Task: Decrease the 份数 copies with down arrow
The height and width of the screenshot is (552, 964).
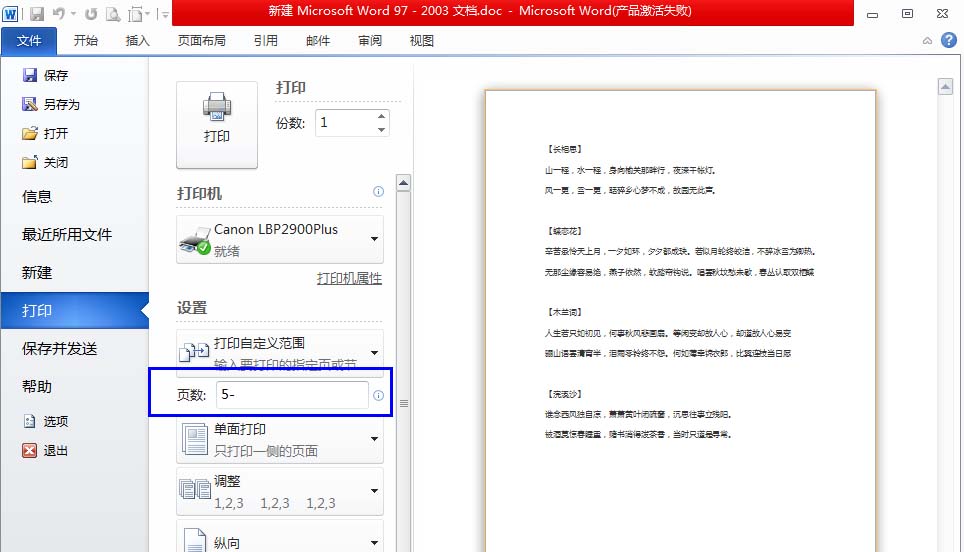Action: coord(380,130)
